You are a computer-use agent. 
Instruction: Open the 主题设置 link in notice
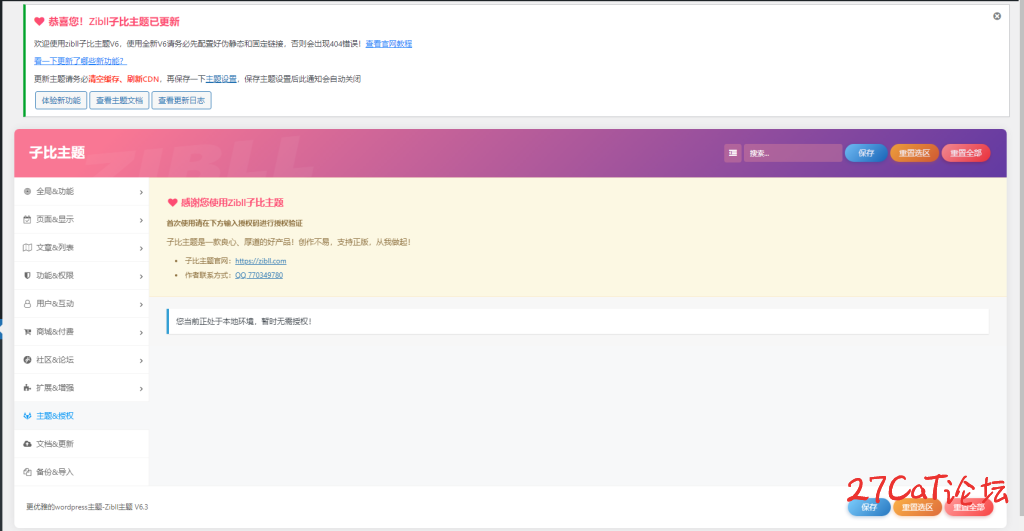point(221,79)
